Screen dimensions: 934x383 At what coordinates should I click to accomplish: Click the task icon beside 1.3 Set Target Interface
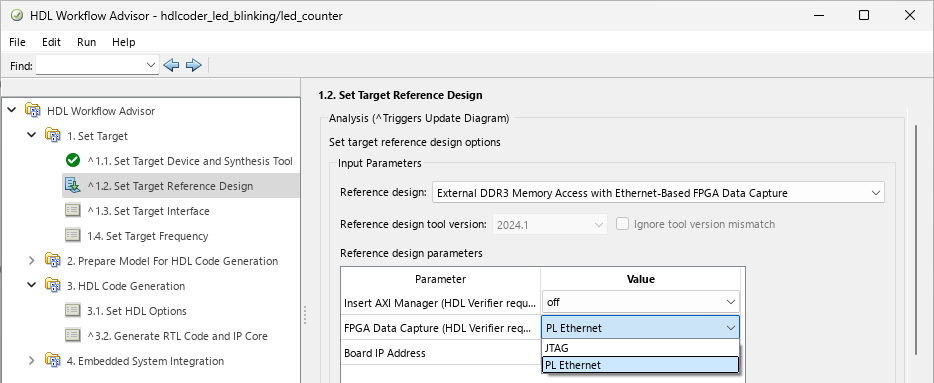[x=73, y=211]
